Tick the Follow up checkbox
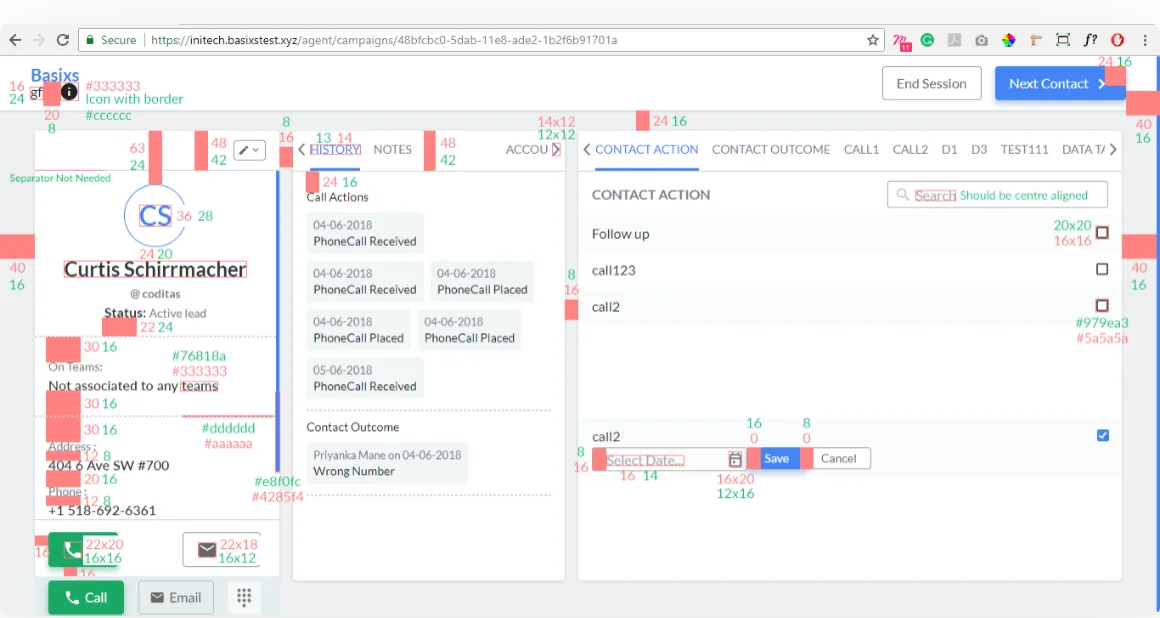This screenshot has width=1160, height=618. (x=1102, y=232)
